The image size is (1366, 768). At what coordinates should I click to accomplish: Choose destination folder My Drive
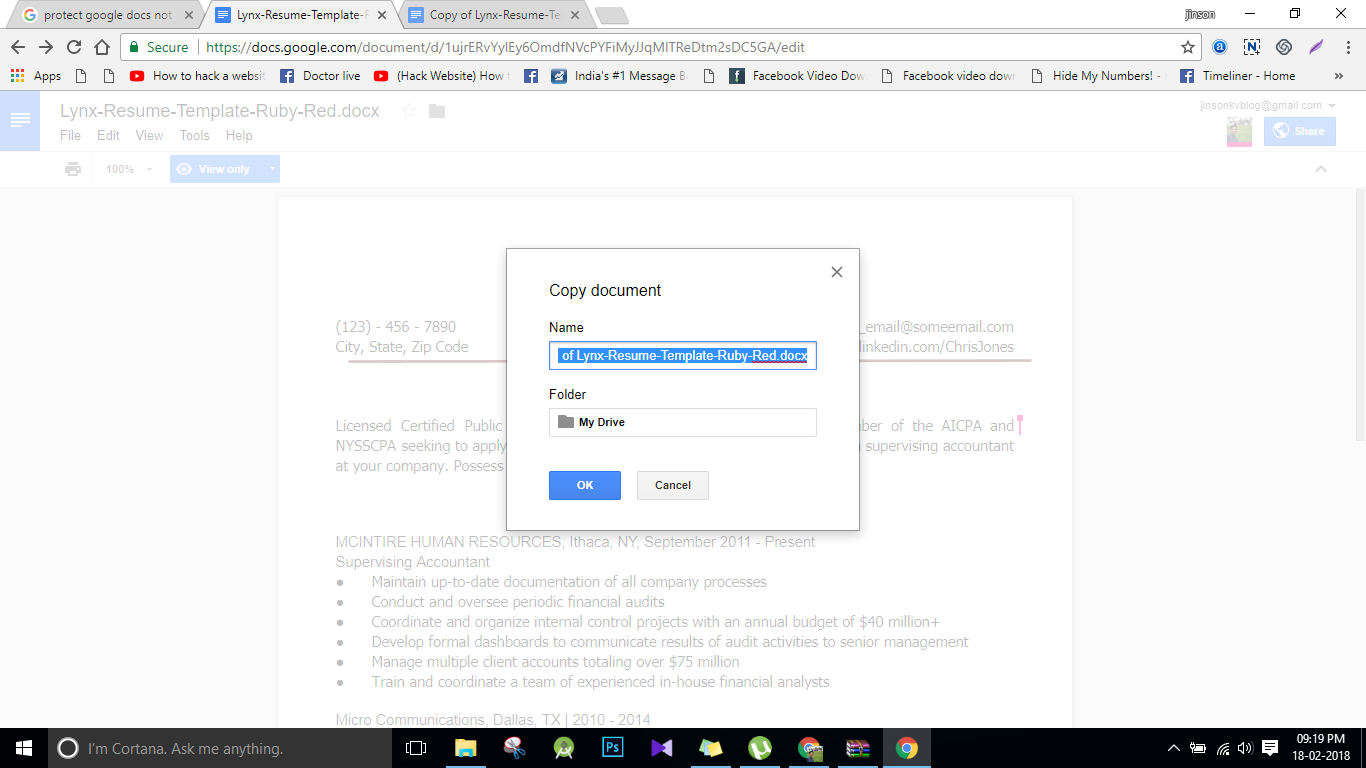pos(683,422)
